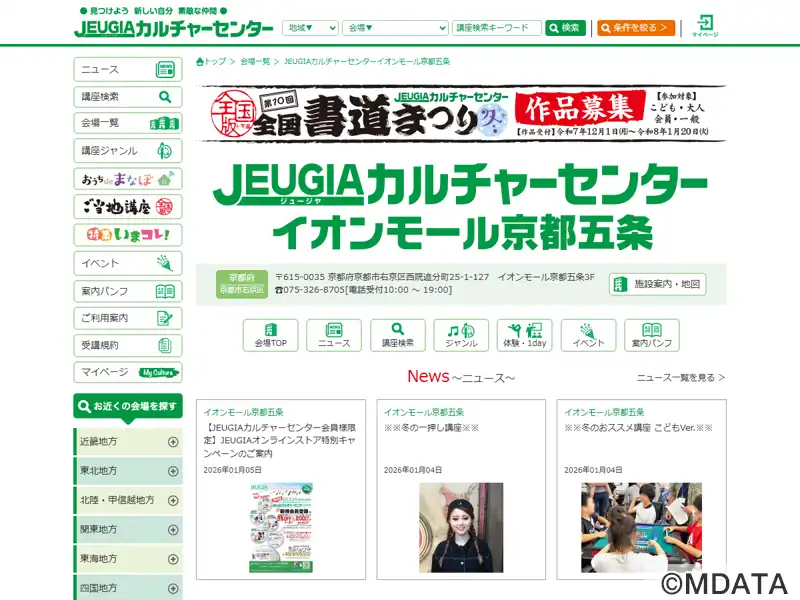Open the 書道まつり 作品募集 banner
800x600 pixels.
click(x=461, y=113)
